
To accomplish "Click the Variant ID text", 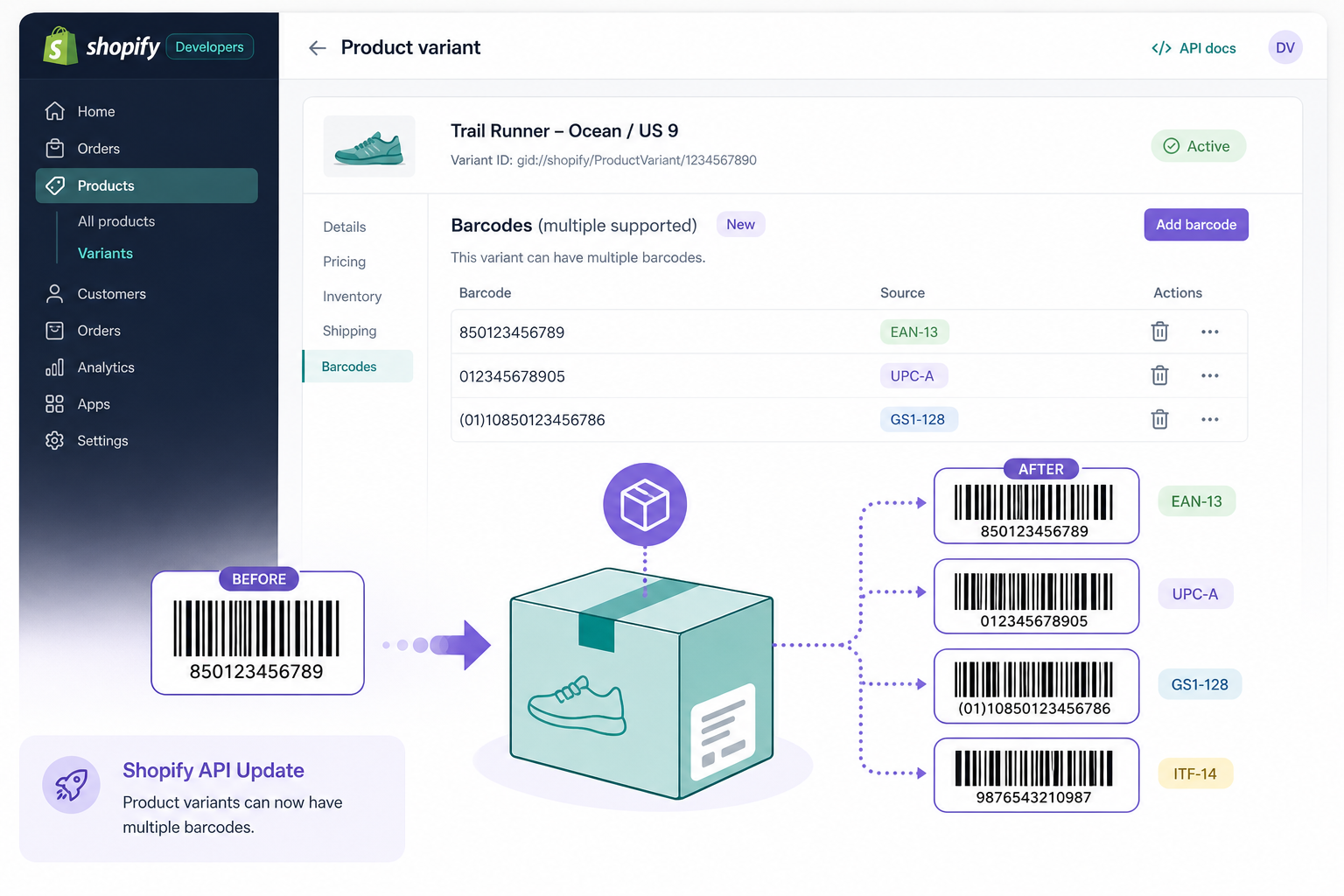I will (x=604, y=160).
